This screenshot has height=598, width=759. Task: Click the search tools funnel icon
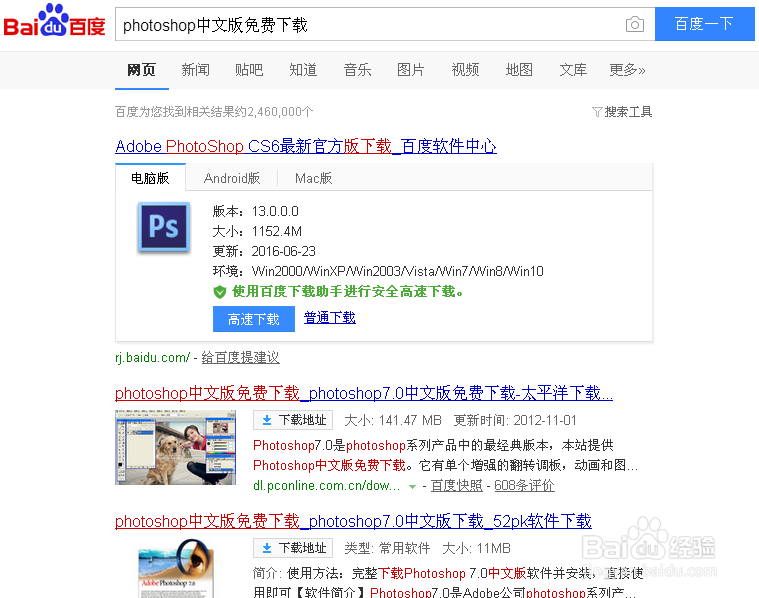tap(597, 112)
